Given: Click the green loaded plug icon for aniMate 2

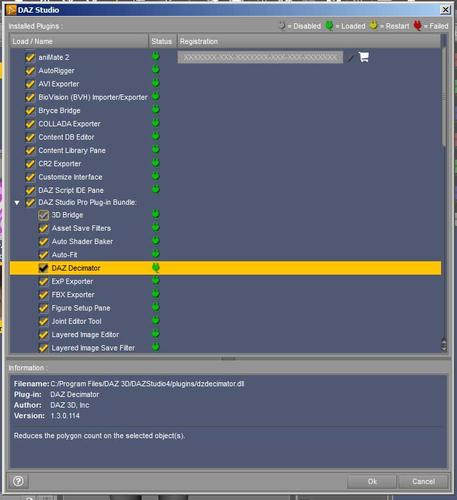Looking at the screenshot, I should [156, 56].
